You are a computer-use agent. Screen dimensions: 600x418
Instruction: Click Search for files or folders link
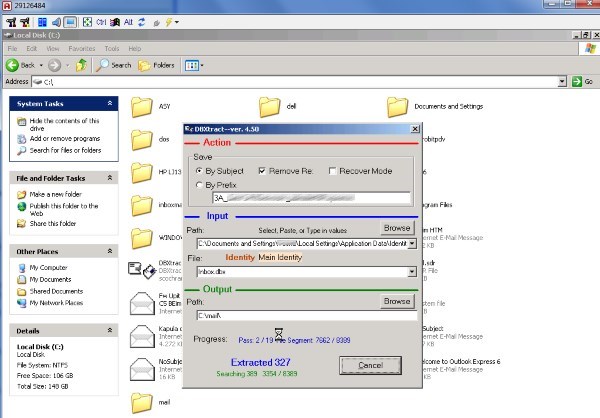tap(65, 150)
